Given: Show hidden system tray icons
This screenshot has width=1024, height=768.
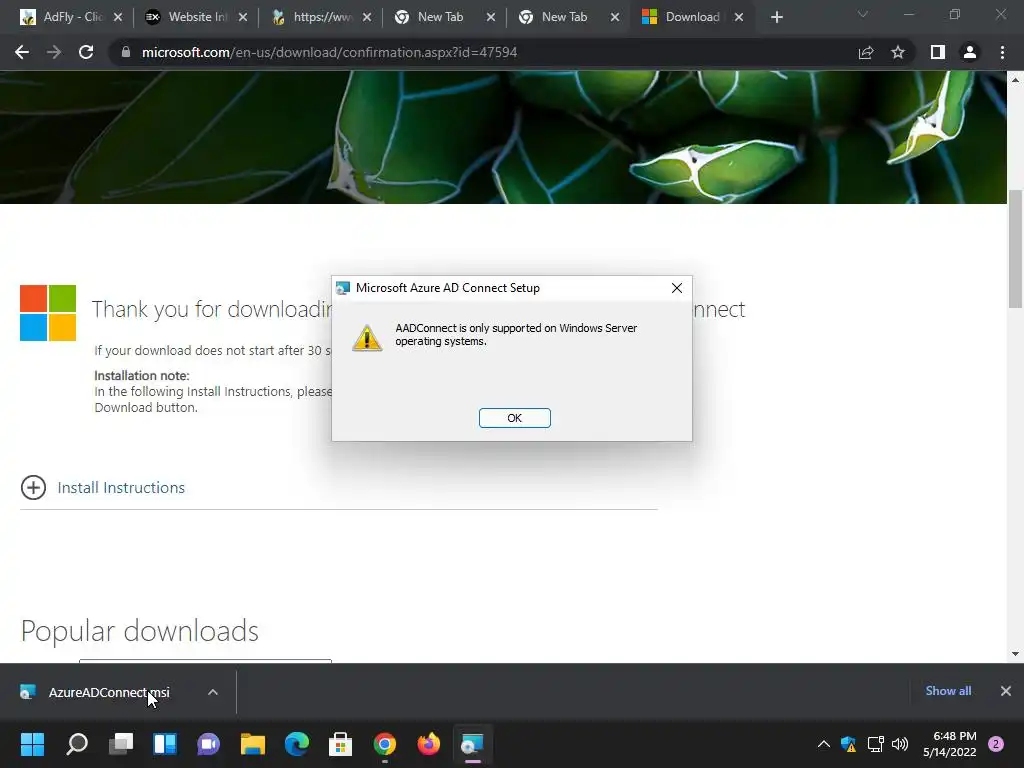Looking at the screenshot, I should coord(824,744).
